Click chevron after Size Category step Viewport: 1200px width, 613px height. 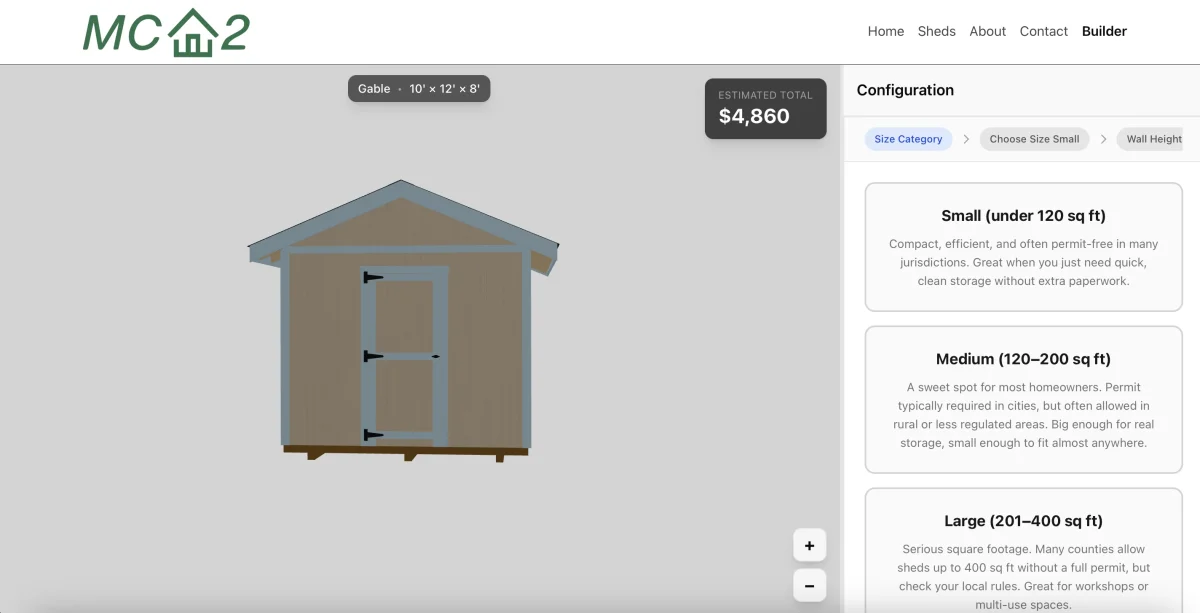point(966,139)
